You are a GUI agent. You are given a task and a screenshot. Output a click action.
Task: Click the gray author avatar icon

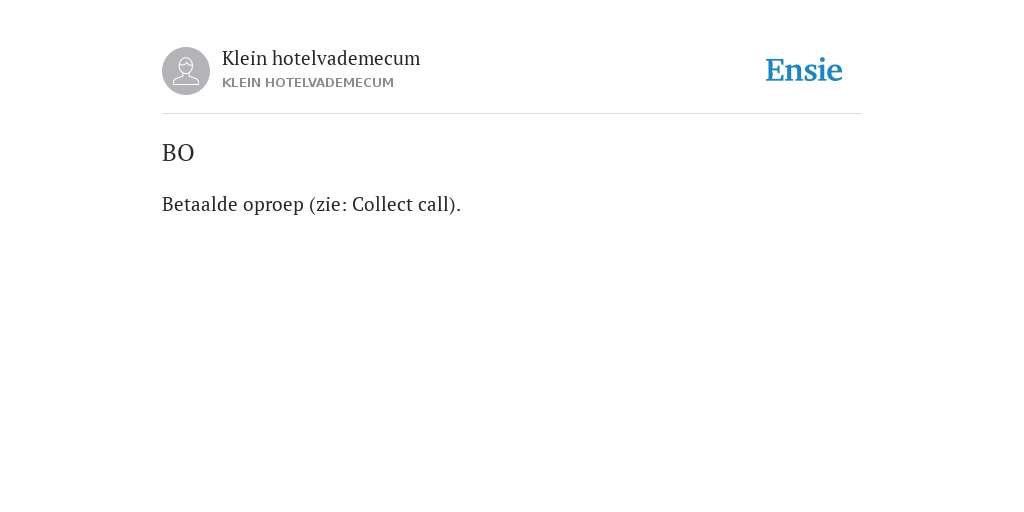(x=186, y=71)
